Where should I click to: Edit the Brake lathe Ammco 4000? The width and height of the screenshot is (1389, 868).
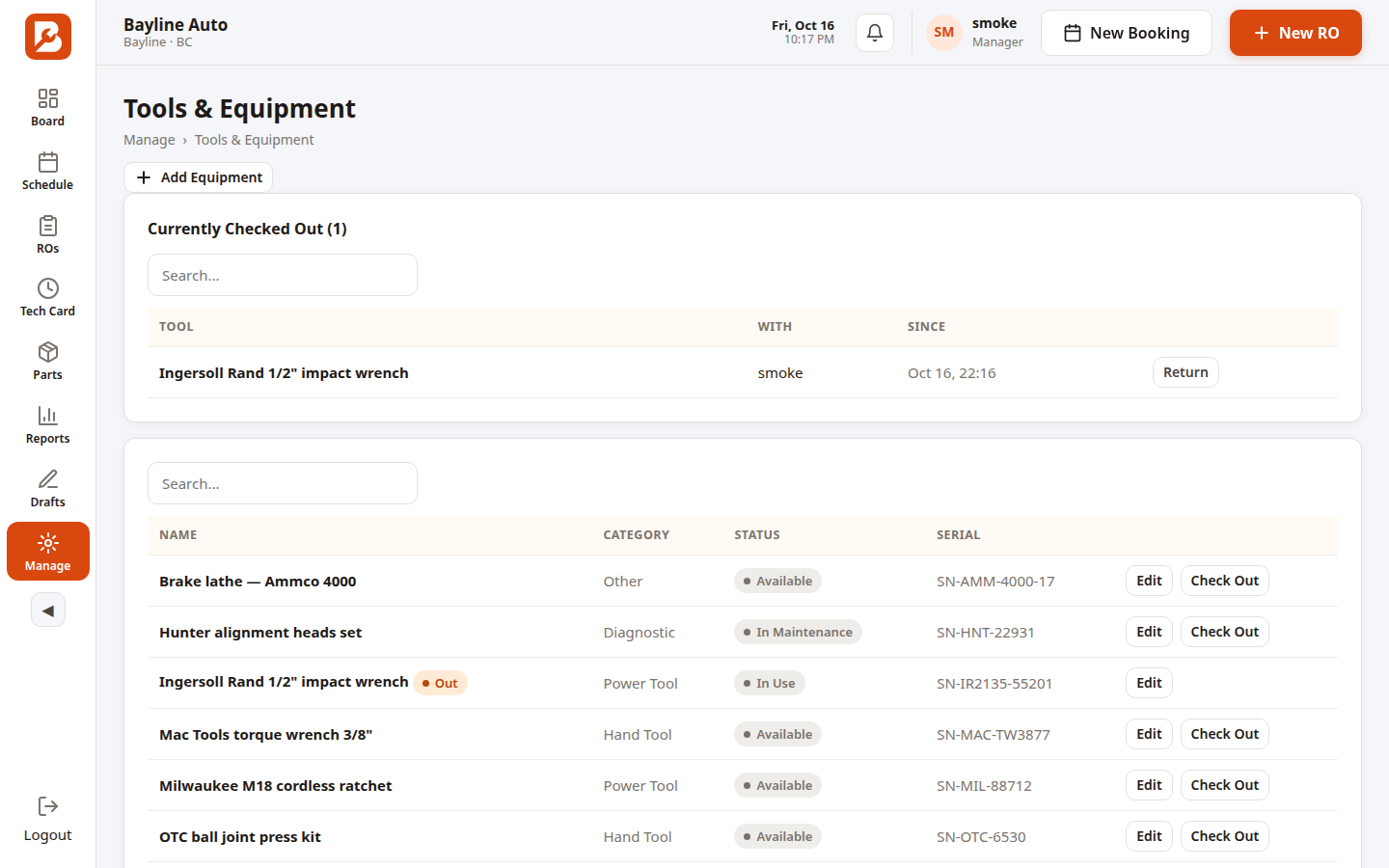1149,581
